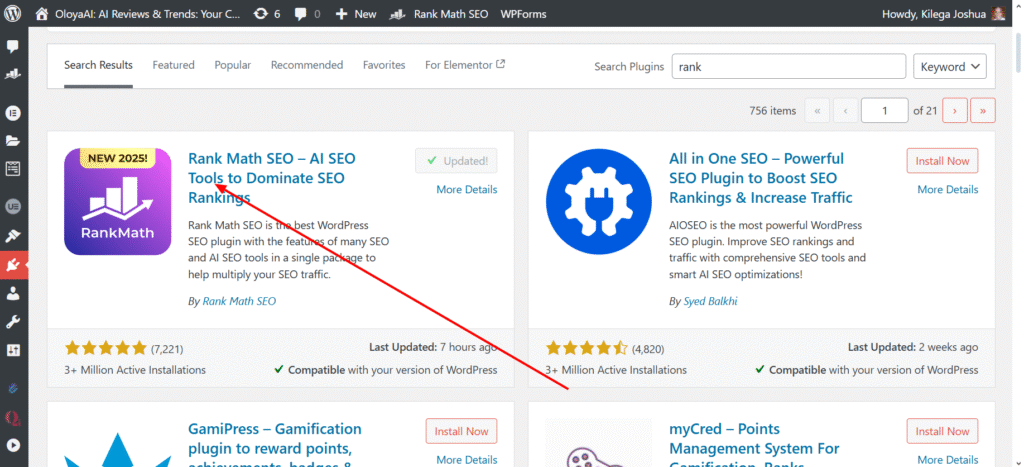Install the myCred plugin
Viewport: 1024px width, 467px height.
coord(942,431)
